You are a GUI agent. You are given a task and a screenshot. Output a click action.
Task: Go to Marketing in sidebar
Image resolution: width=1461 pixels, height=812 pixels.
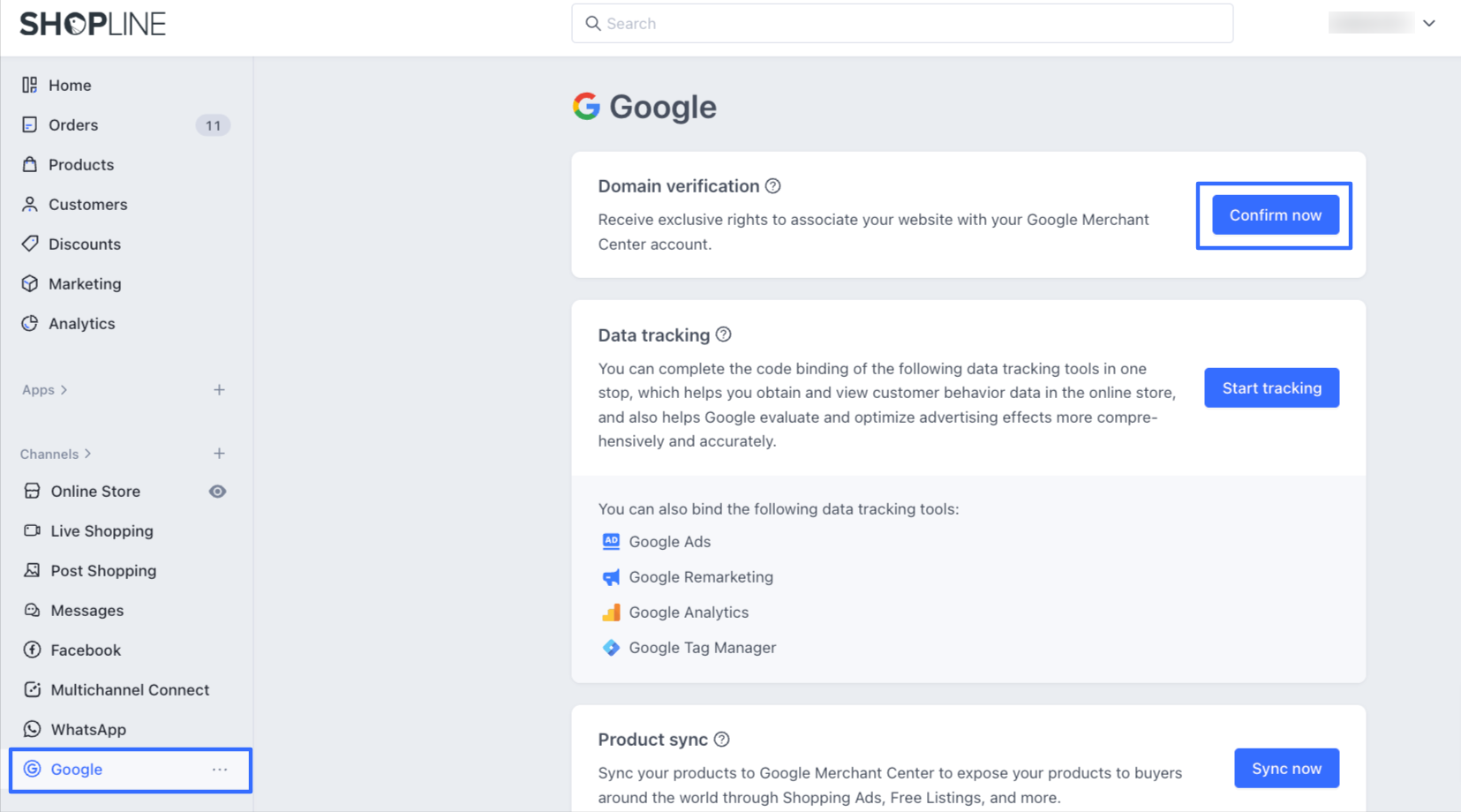pyautogui.click(x=85, y=284)
